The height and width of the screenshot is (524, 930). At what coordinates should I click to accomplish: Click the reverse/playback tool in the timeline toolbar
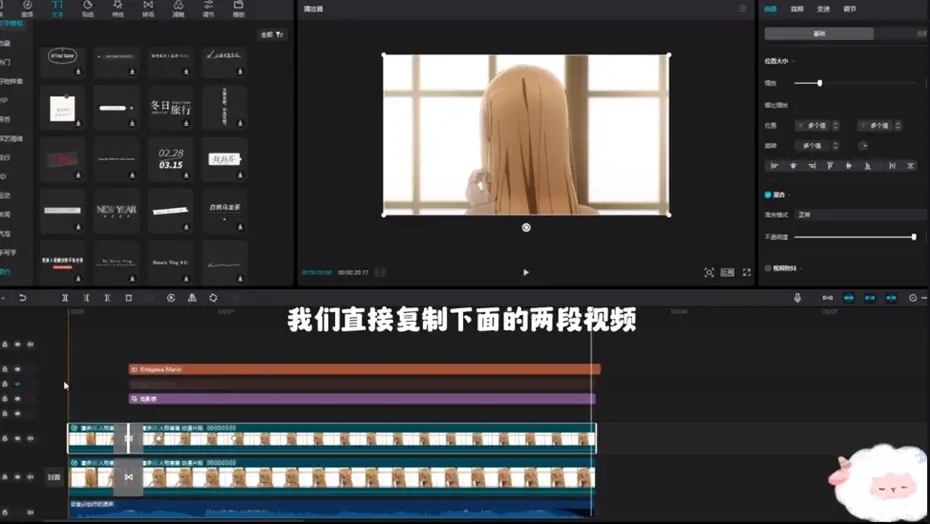tap(171, 298)
